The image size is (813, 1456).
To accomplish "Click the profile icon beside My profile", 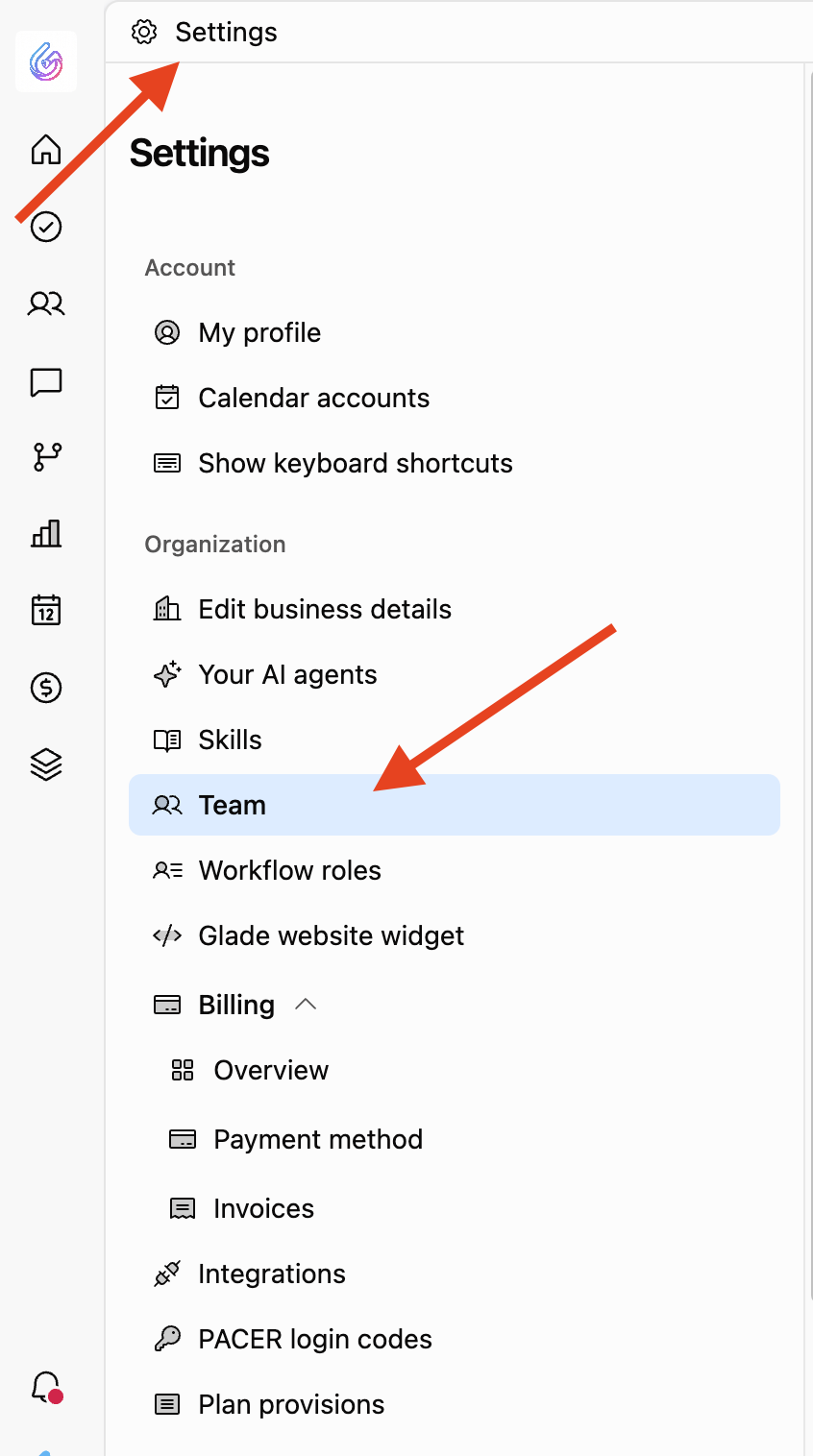I will click(167, 332).
